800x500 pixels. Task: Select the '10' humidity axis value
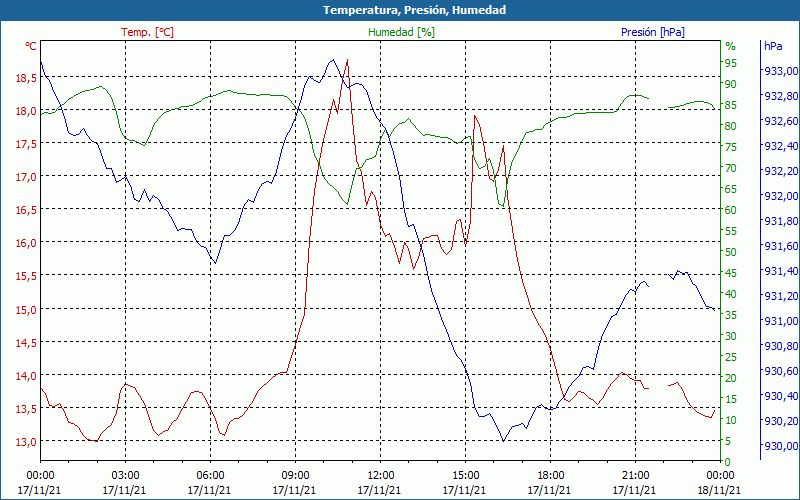(x=731, y=420)
